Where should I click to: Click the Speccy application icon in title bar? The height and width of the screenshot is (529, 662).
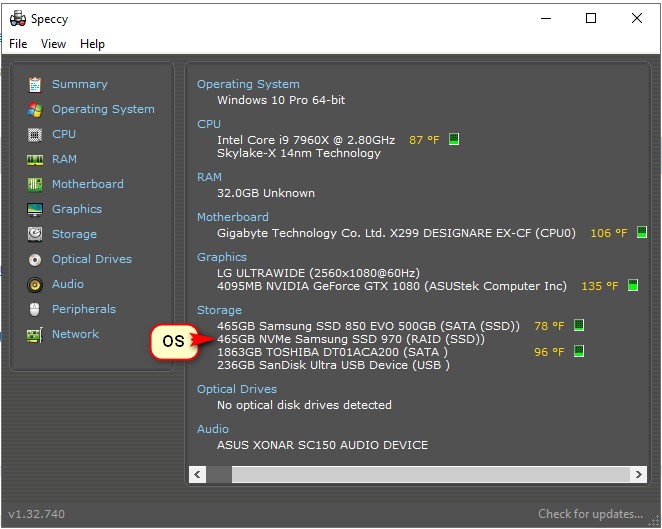click(x=18, y=19)
